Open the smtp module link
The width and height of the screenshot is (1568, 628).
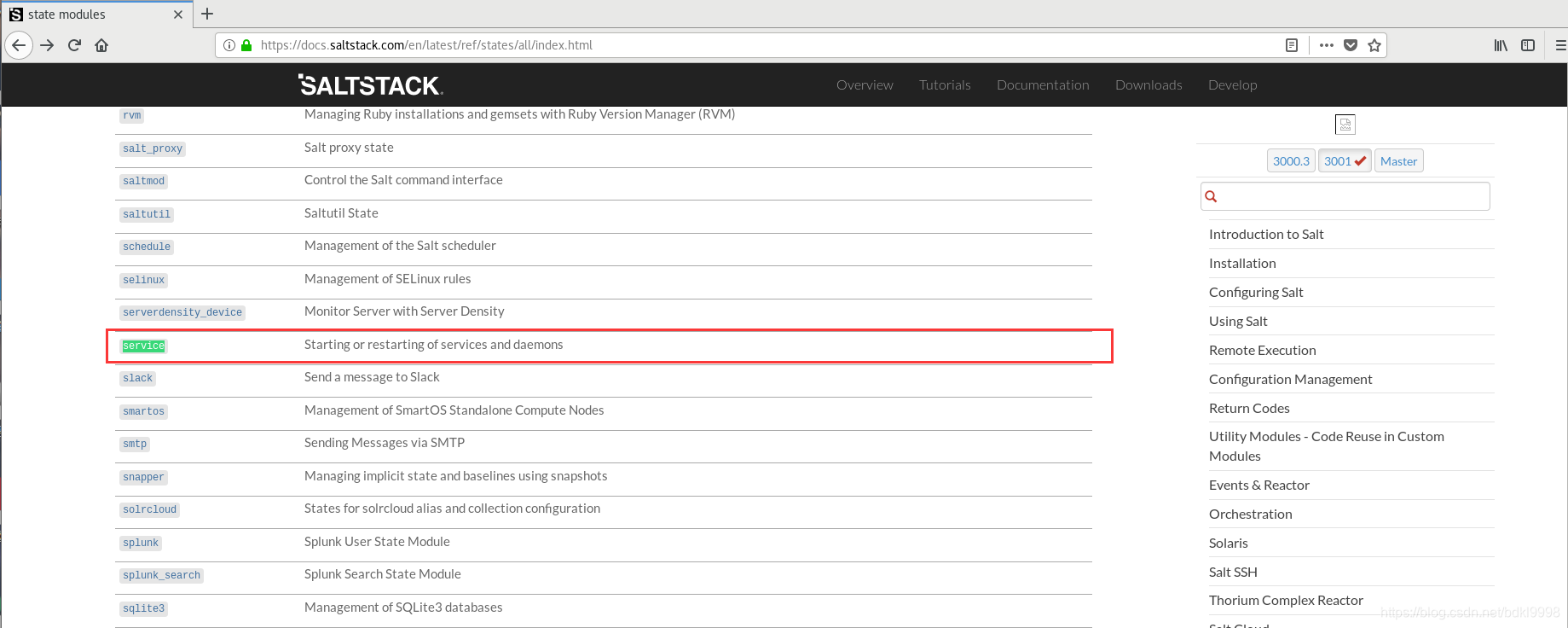(x=135, y=444)
